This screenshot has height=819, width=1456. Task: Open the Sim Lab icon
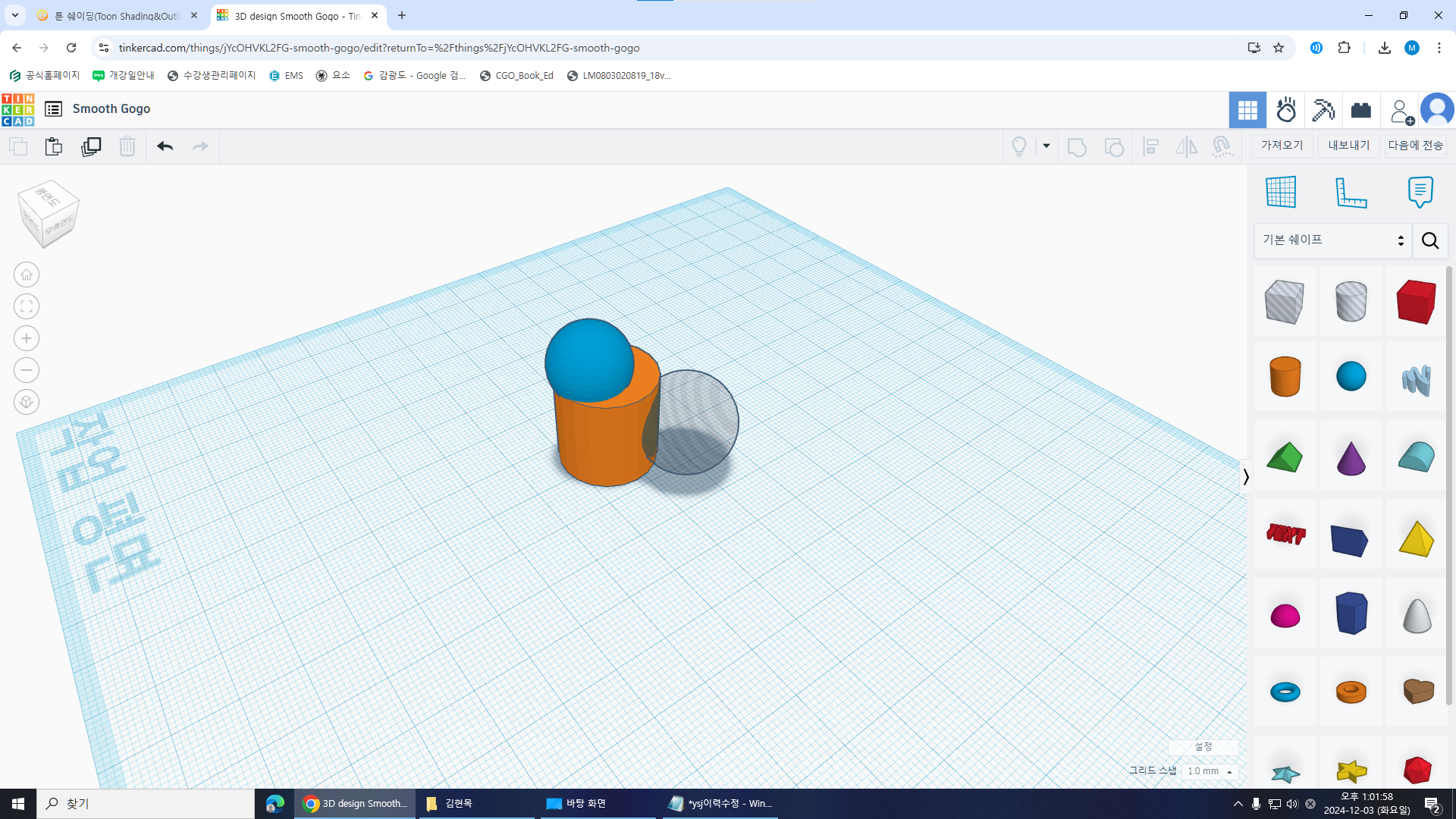point(1286,110)
